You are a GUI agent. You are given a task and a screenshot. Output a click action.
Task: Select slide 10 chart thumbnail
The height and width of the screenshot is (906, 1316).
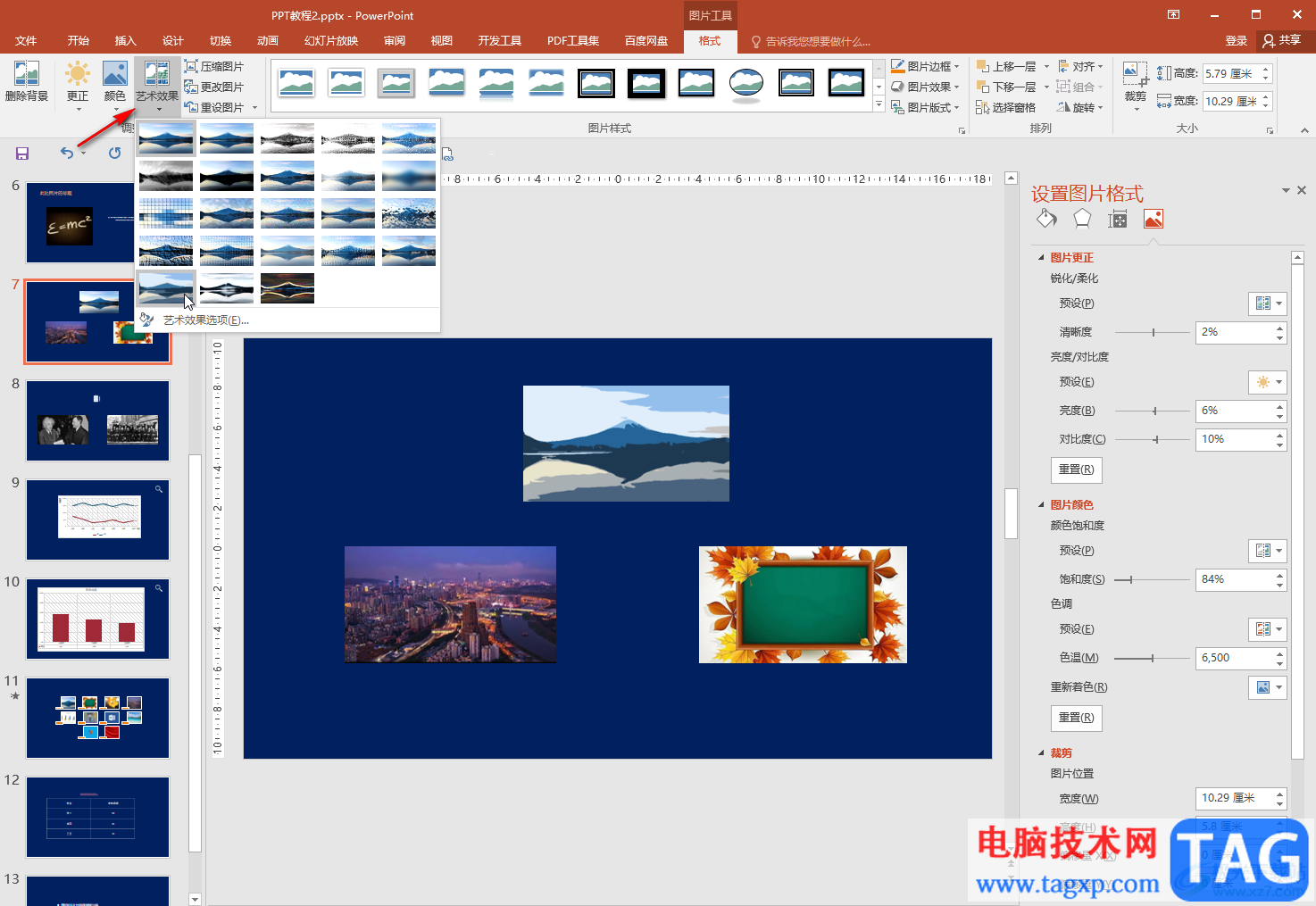(x=97, y=619)
